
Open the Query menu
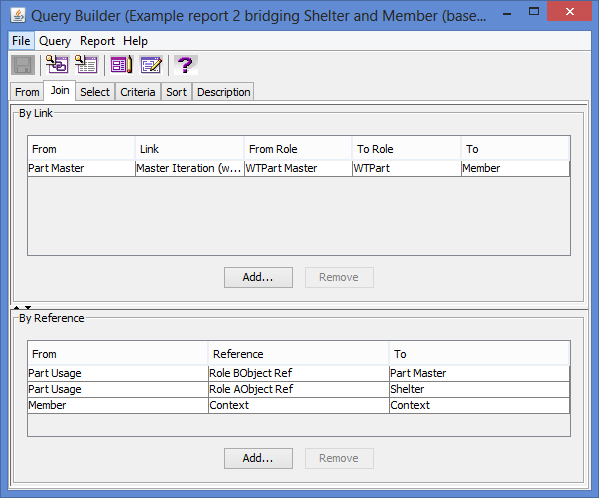click(x=55, y=40)
